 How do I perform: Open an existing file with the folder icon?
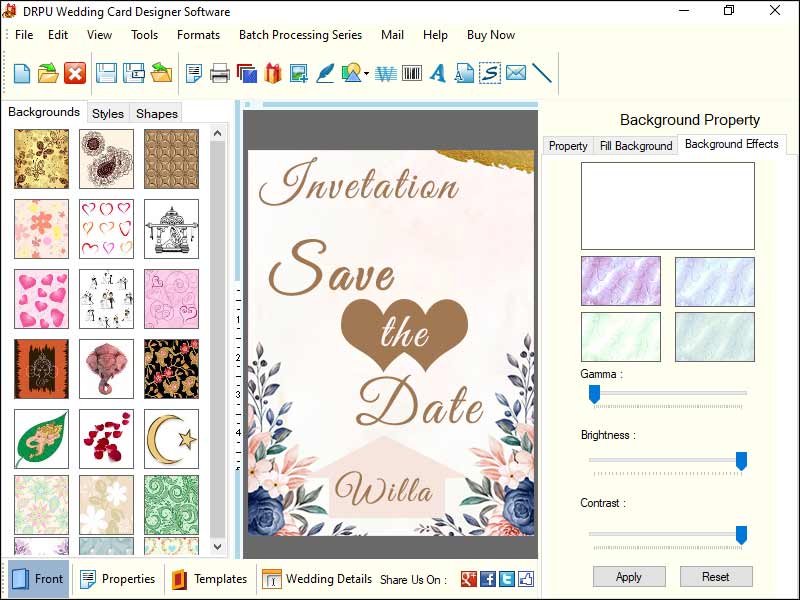[x=48, y=73]
